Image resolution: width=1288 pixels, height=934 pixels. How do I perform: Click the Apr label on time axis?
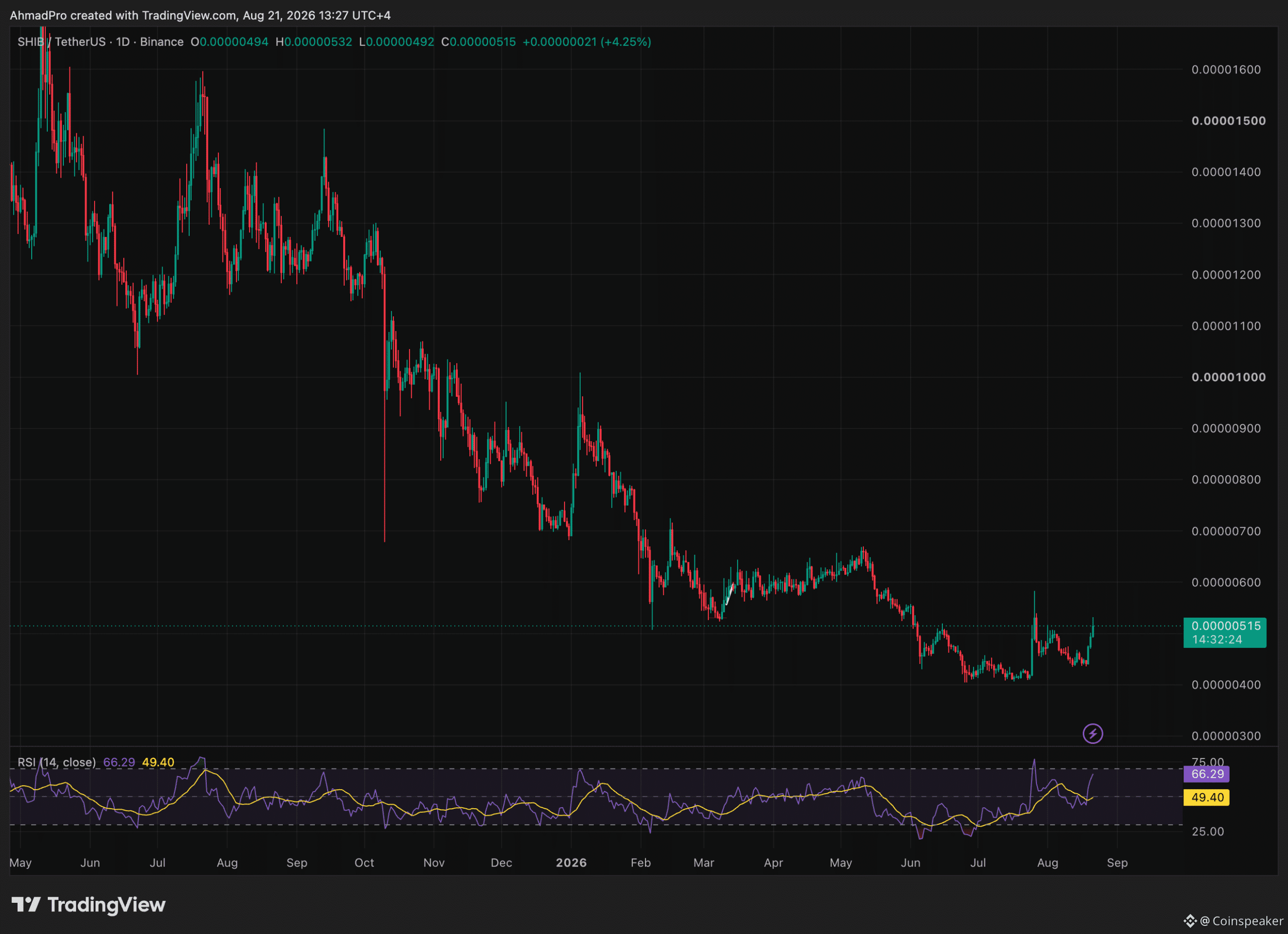coord(773,863)
